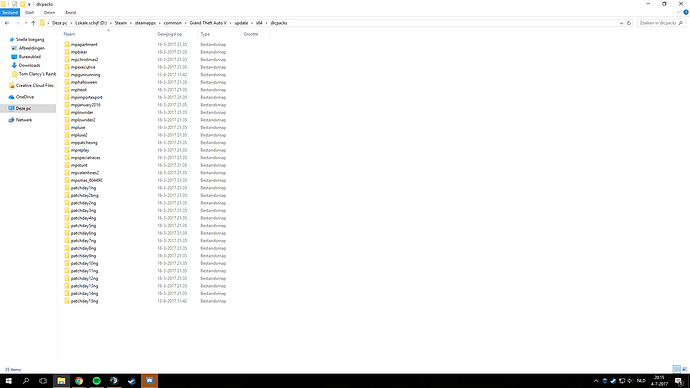Viewport: 690px width, 388px height.
Task: Open Steam from the taskbar
Action: (132, 381)
